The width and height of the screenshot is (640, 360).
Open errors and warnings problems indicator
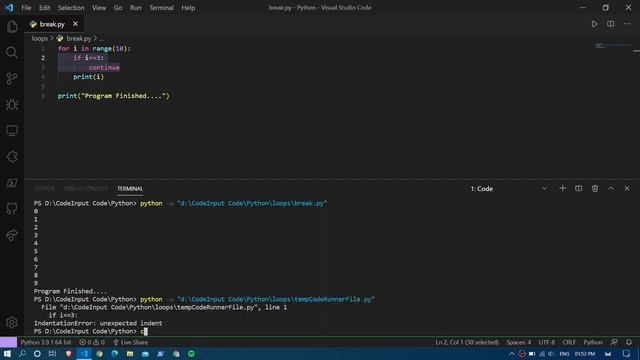92,342
